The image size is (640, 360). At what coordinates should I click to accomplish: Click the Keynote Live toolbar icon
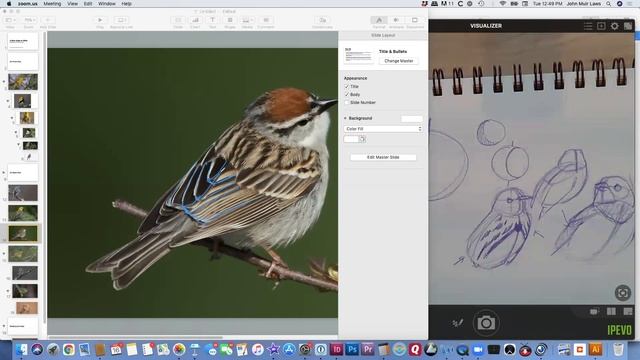click(x=121, y=20)
